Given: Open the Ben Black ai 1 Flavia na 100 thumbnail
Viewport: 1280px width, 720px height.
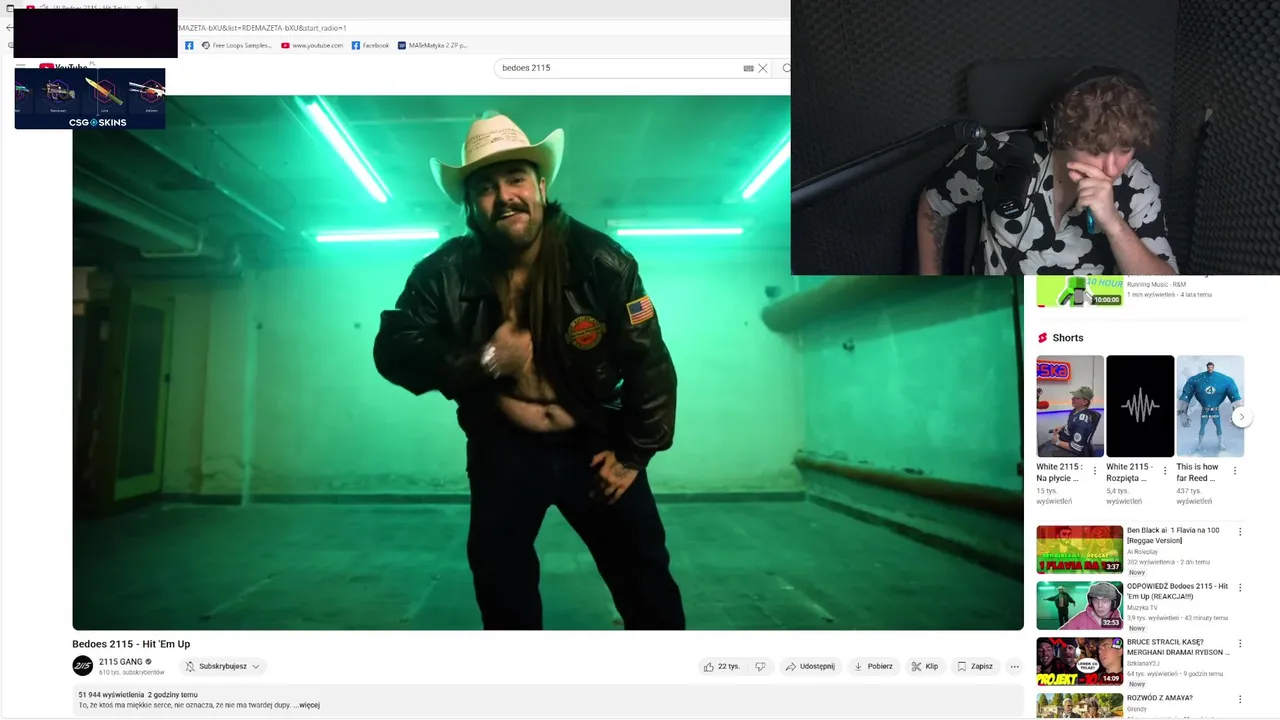Looking at the screenshot, I should click(x=1080, y=549).
